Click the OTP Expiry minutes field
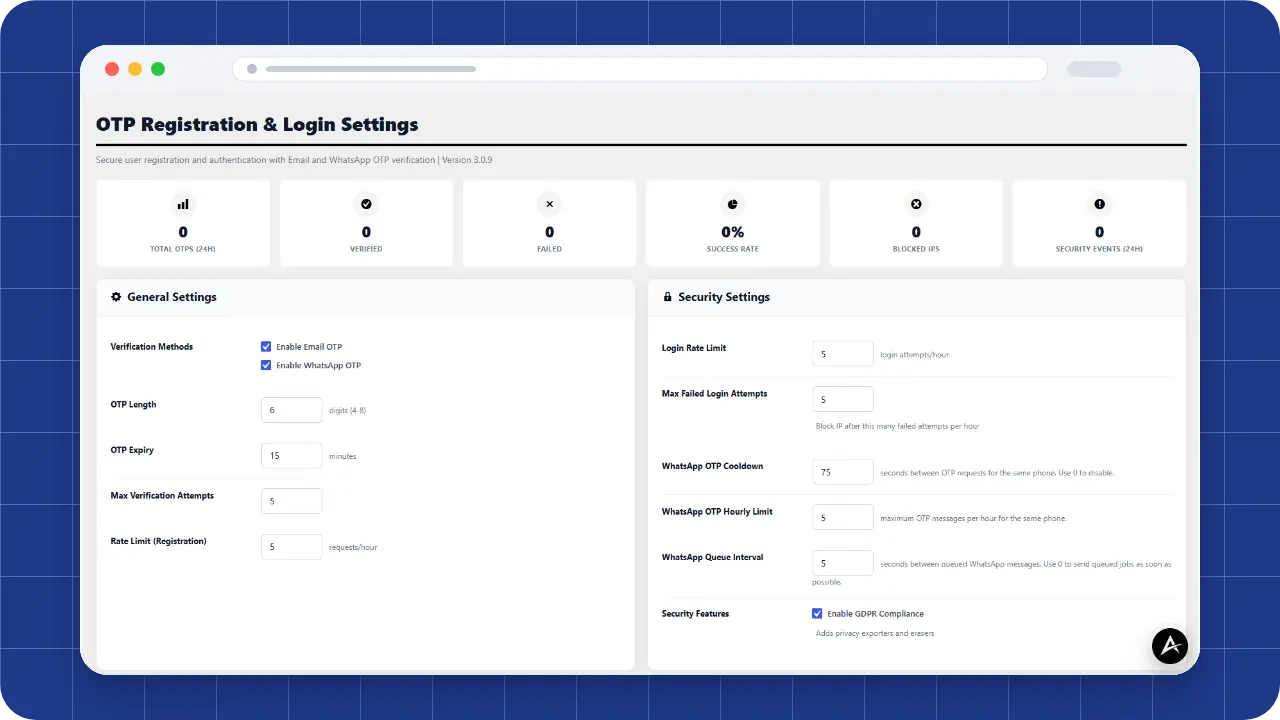Viewport: 1280px width, 720px height. click(292, 456)
